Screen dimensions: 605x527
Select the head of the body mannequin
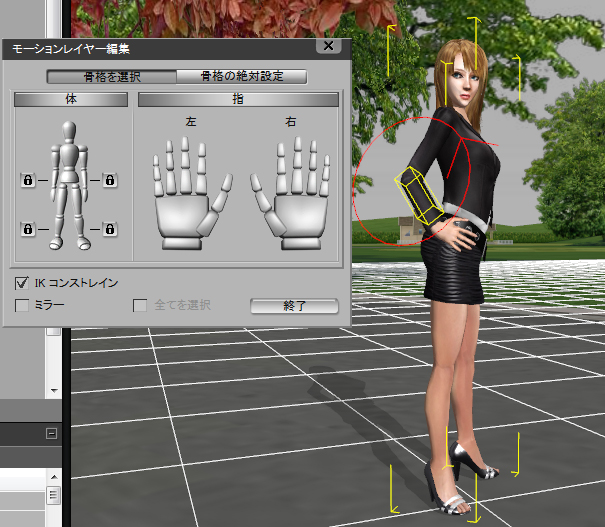click(x=69, y=131)
